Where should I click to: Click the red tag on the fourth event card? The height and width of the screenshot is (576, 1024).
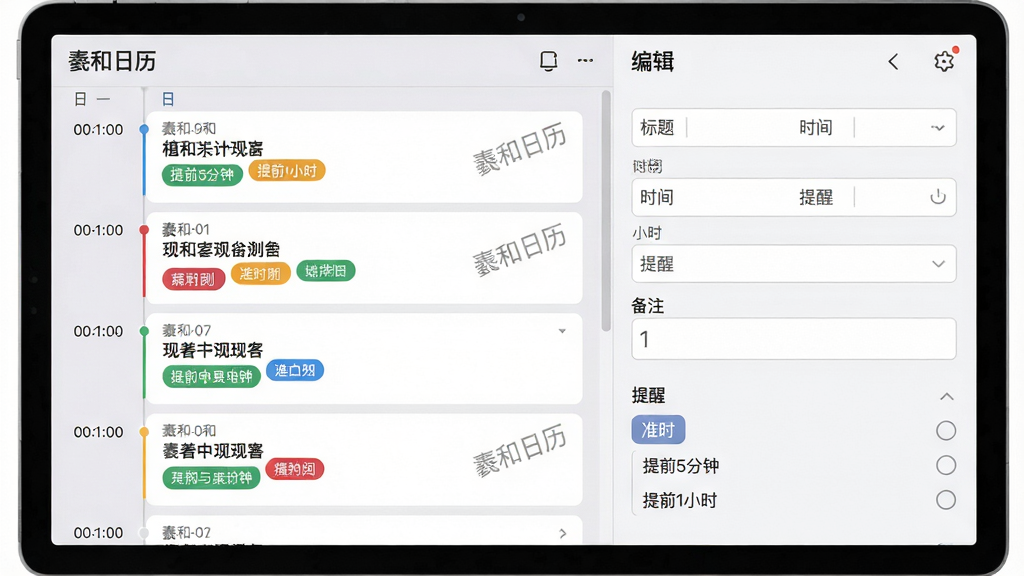(295, 468)
